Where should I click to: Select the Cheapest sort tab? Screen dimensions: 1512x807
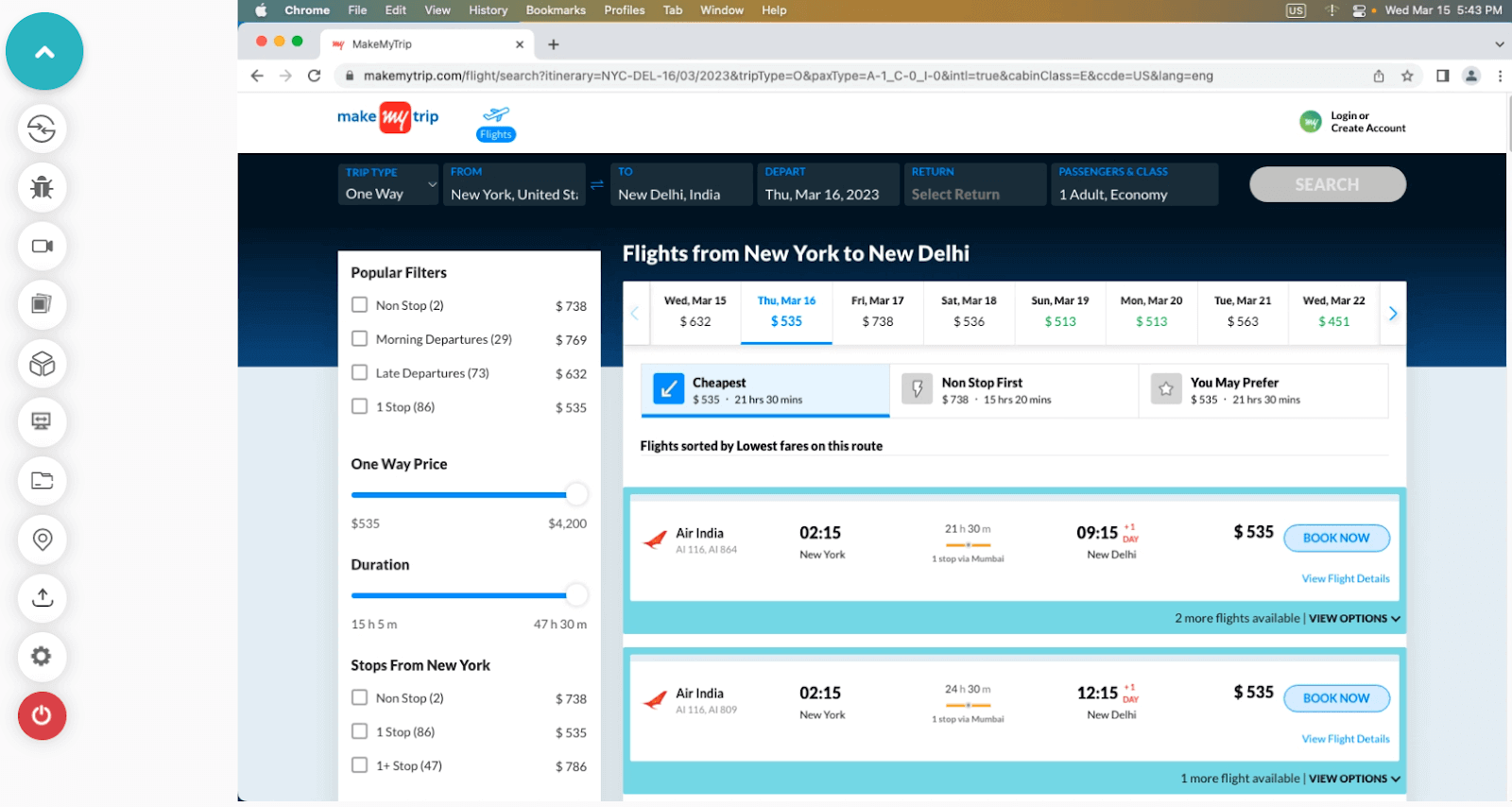tap(765, 390)
